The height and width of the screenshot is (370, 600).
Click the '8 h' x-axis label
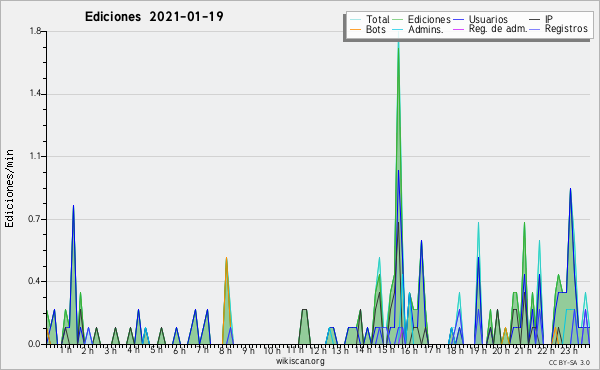[225, 350]
